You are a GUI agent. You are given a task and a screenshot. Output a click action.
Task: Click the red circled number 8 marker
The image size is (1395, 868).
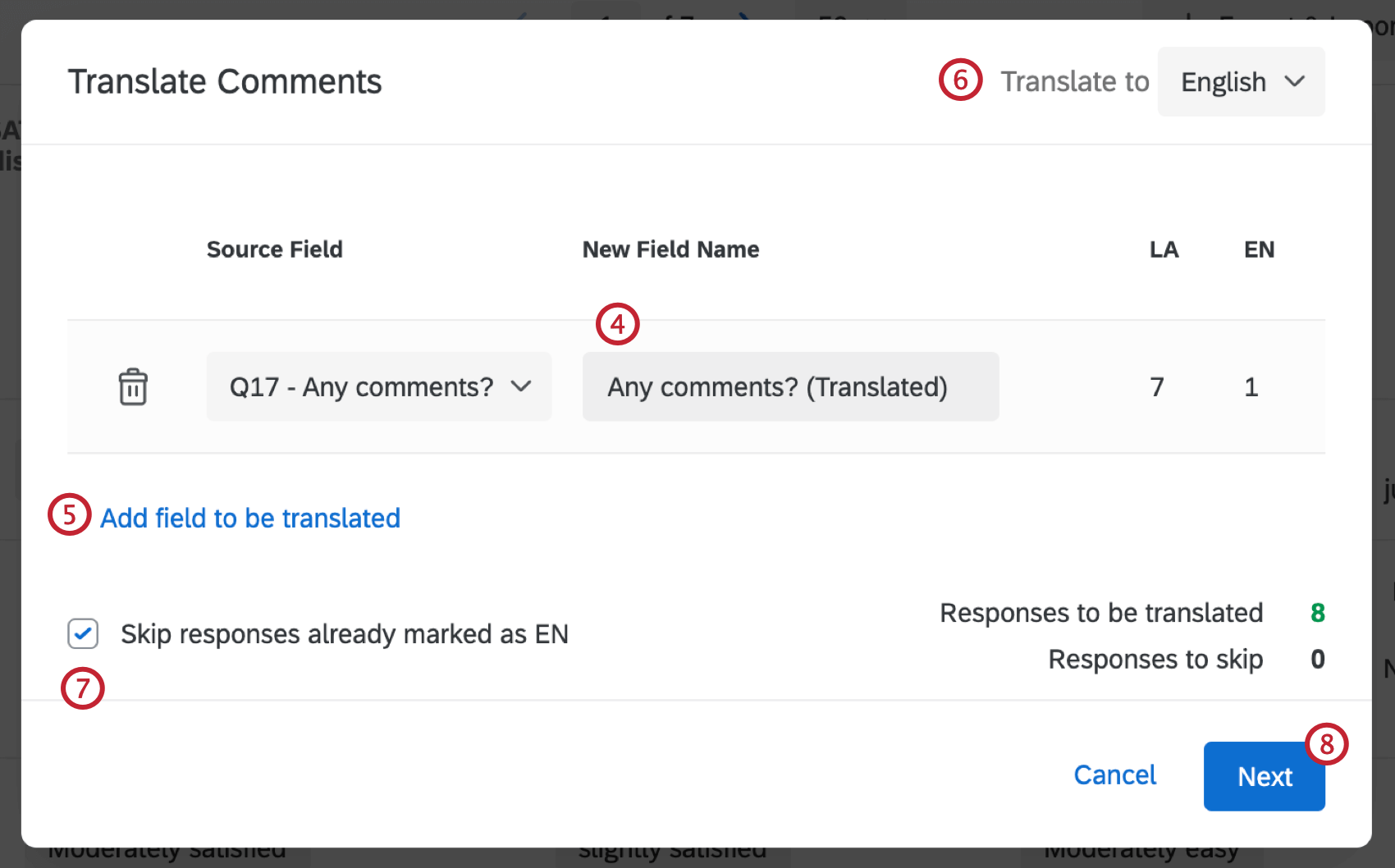point(1326,744)
